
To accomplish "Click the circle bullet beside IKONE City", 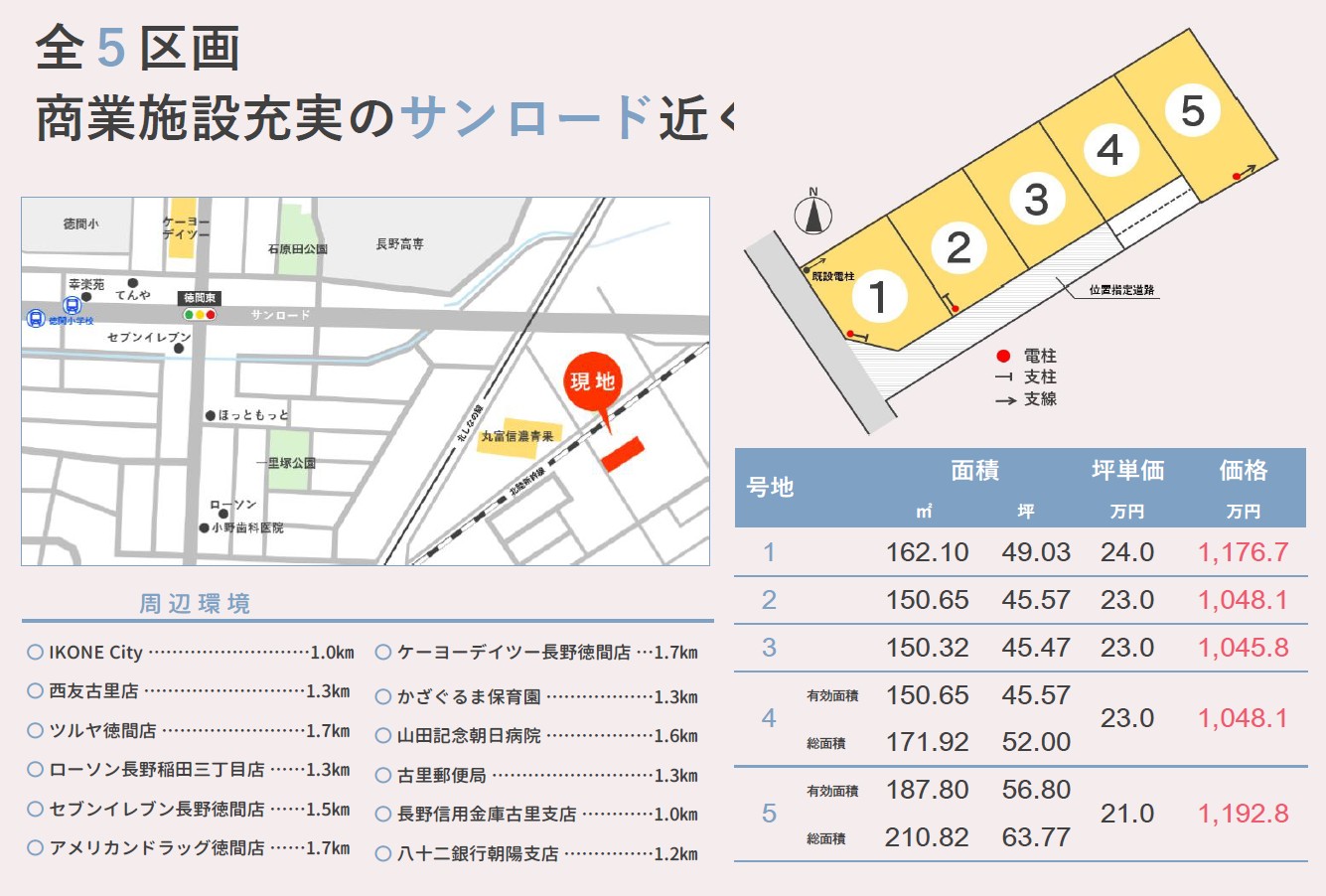I will pyautogui.click(x=35, y=653).
